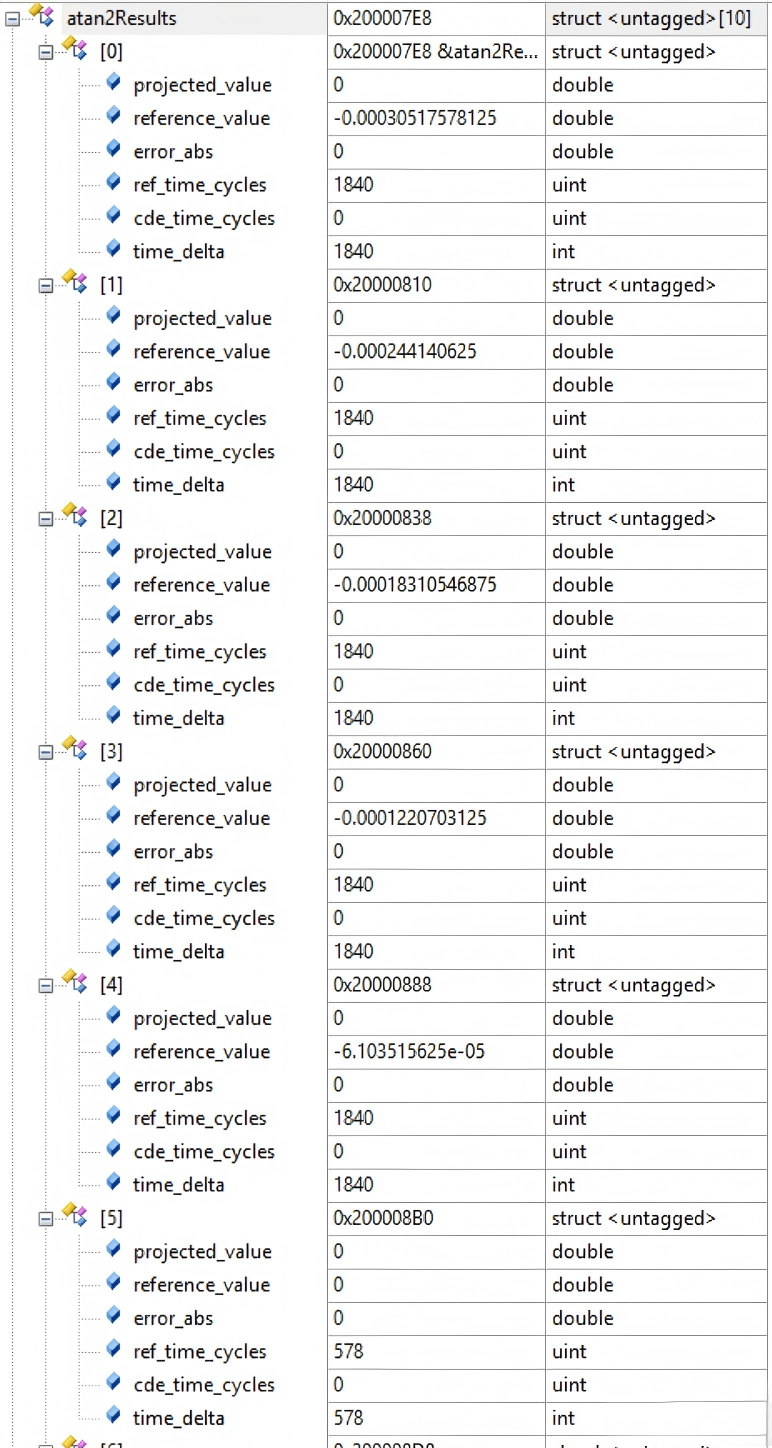Click the 578 value of [5] ref_time_cycles
This screenshot has height=1448, width=772.
tap(348, 1351)
